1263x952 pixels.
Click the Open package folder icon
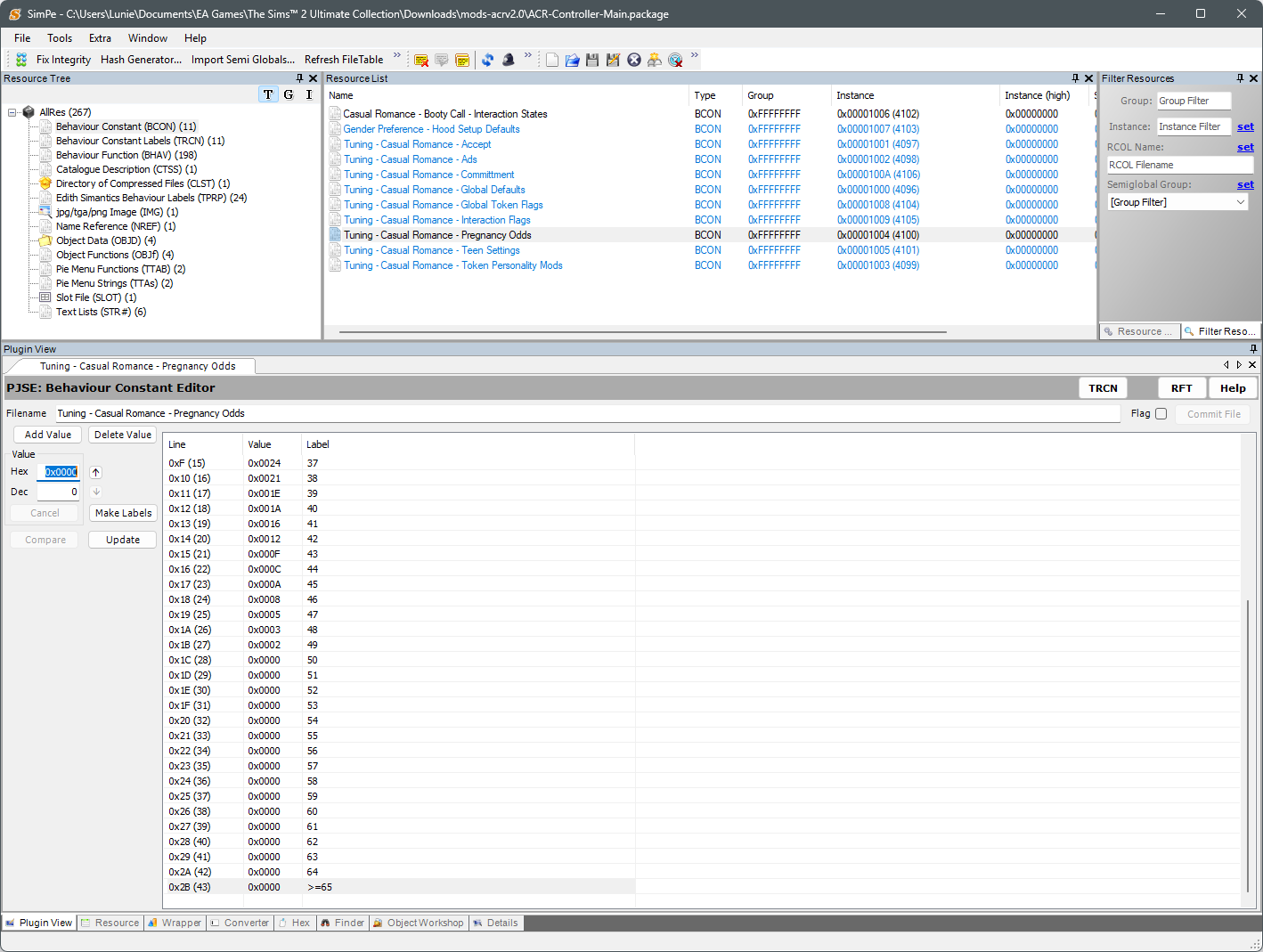(x=572, y=60)
